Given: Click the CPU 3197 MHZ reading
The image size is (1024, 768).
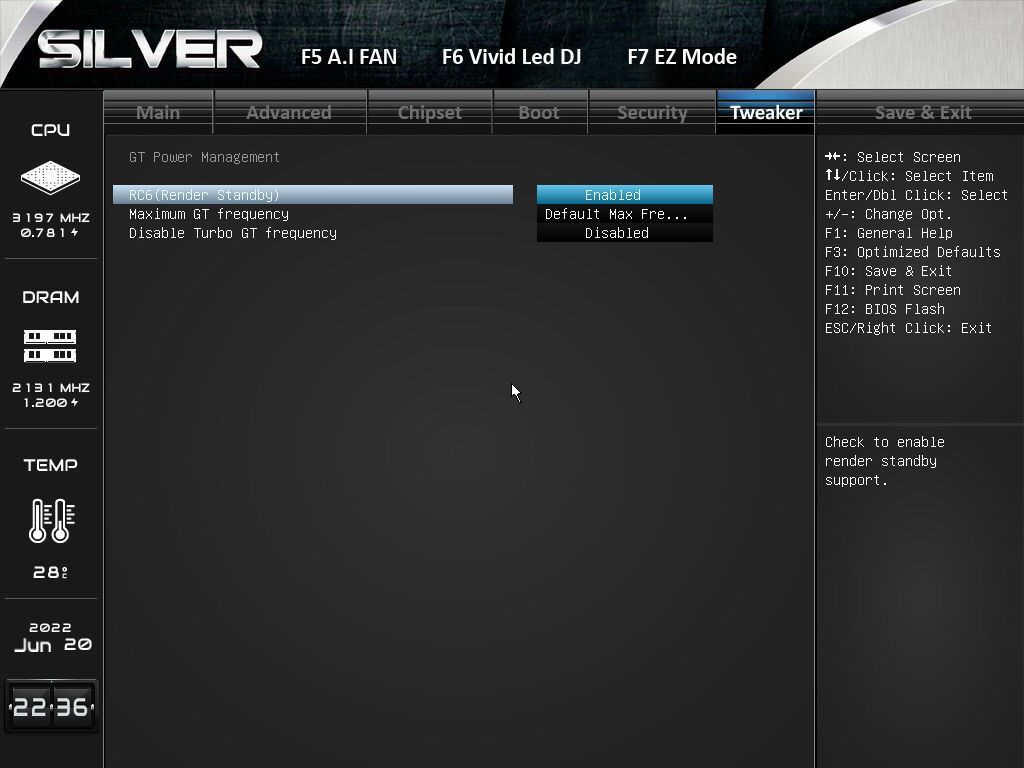Looking at the screenshot, I should 50,217.
